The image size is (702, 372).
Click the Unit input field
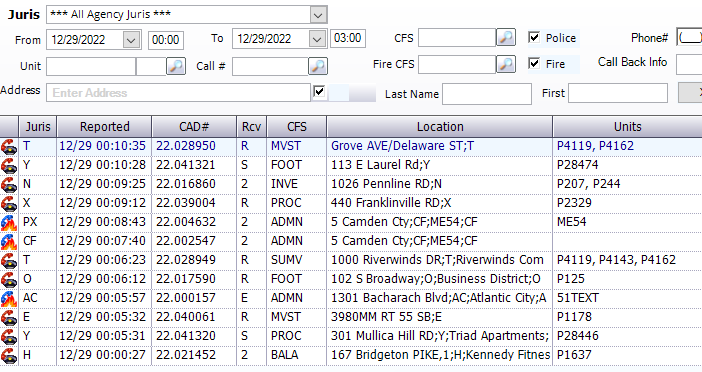coord(91,66)
